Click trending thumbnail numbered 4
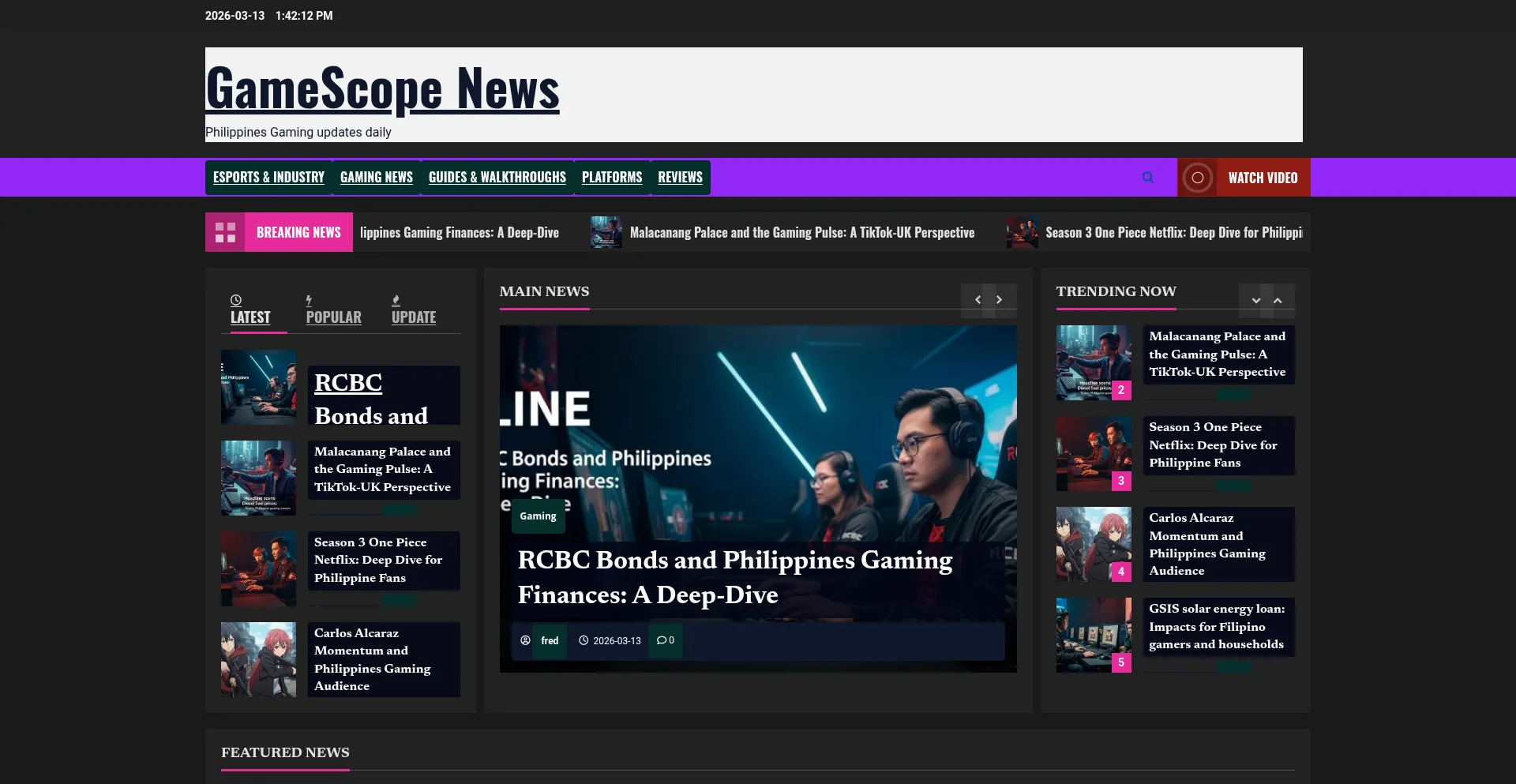1516x784 pixels. pyautogui.click(x=1094, y=545)
